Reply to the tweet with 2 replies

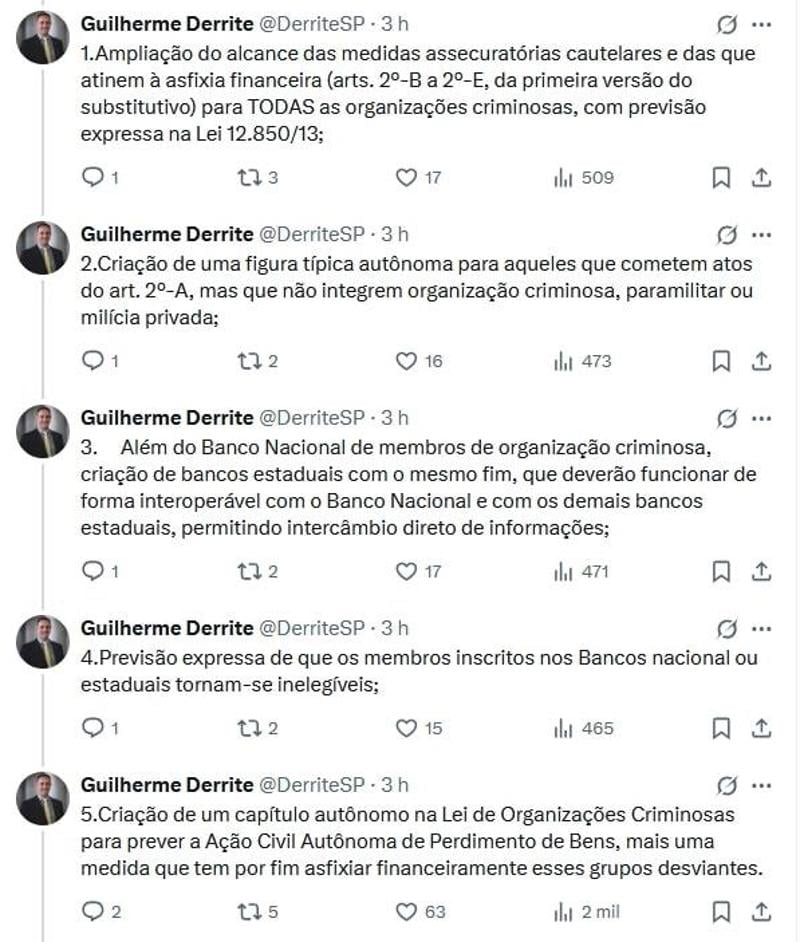click(x=93, y=911)
